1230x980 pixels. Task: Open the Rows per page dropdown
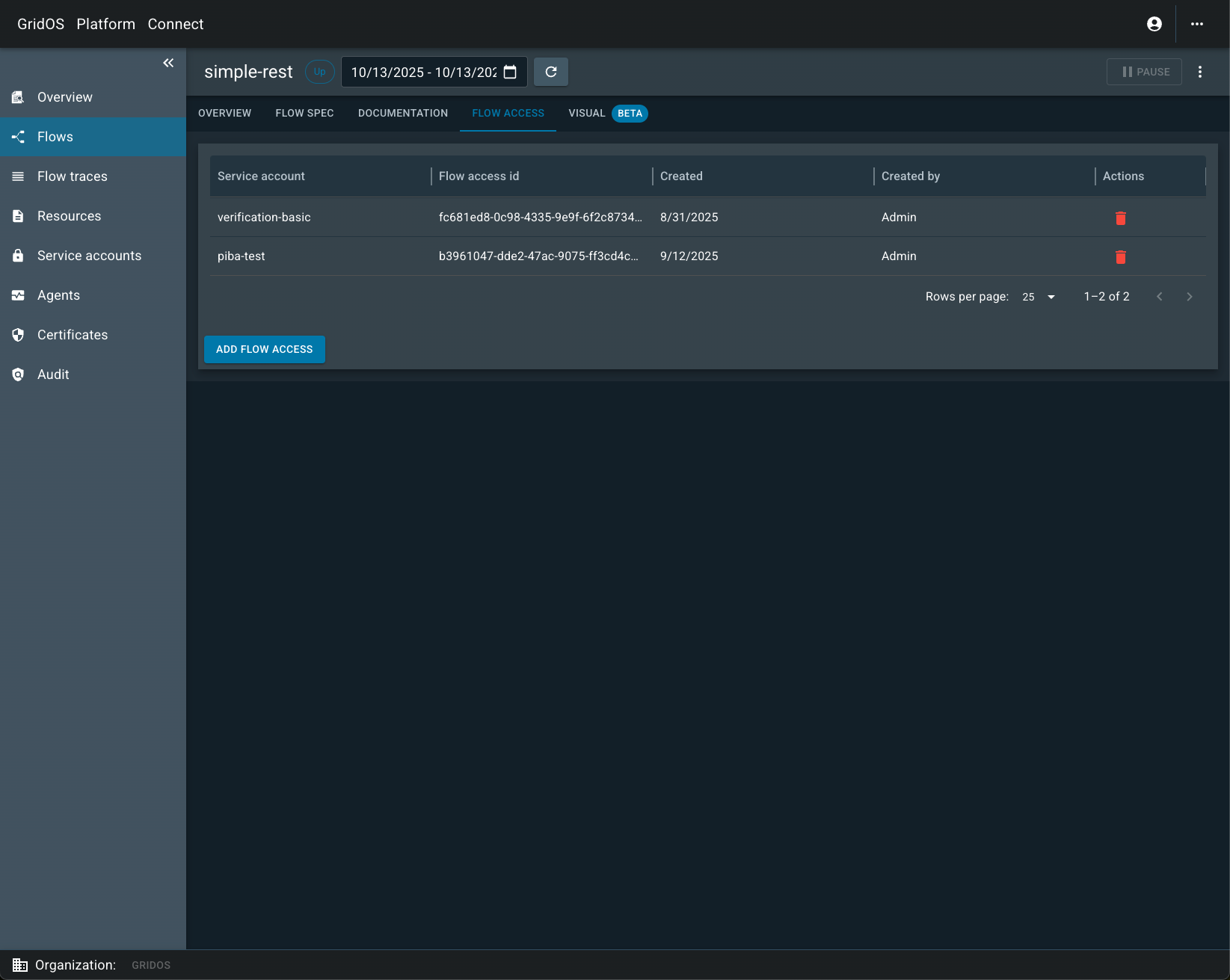coord(1038,297)
